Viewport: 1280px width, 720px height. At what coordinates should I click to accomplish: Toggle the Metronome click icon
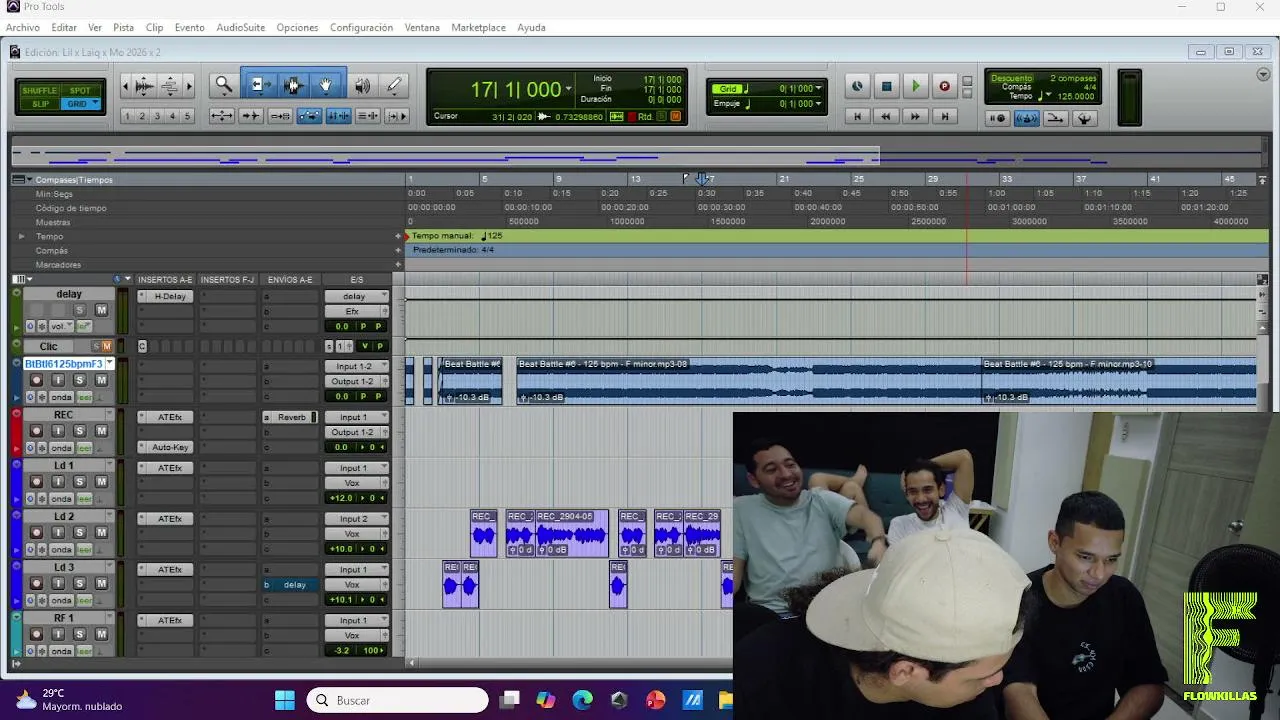[1026, 118]
